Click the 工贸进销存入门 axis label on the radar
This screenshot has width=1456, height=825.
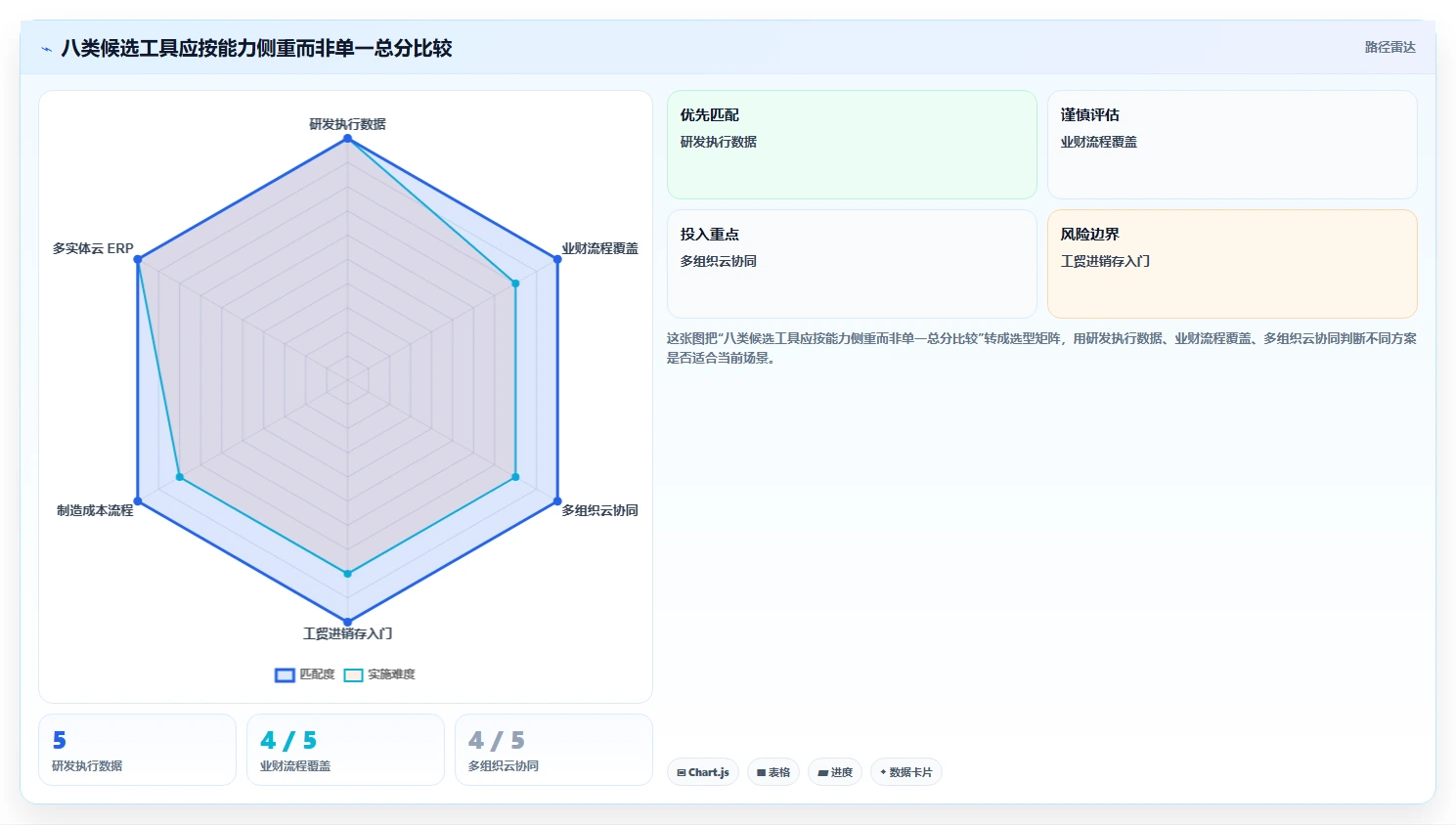(347, 633)
